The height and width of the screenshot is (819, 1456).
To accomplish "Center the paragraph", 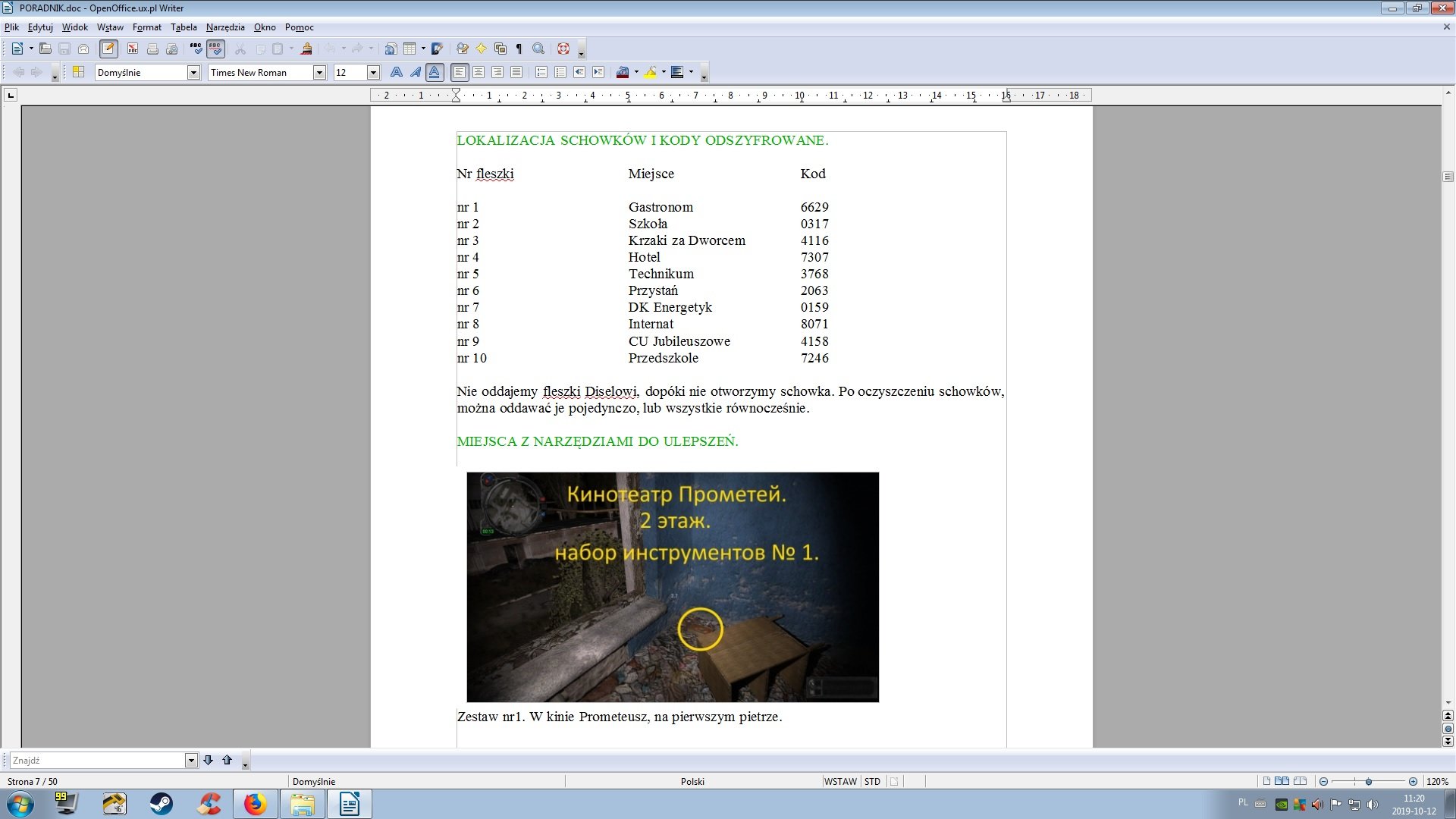I will point(479,72).
